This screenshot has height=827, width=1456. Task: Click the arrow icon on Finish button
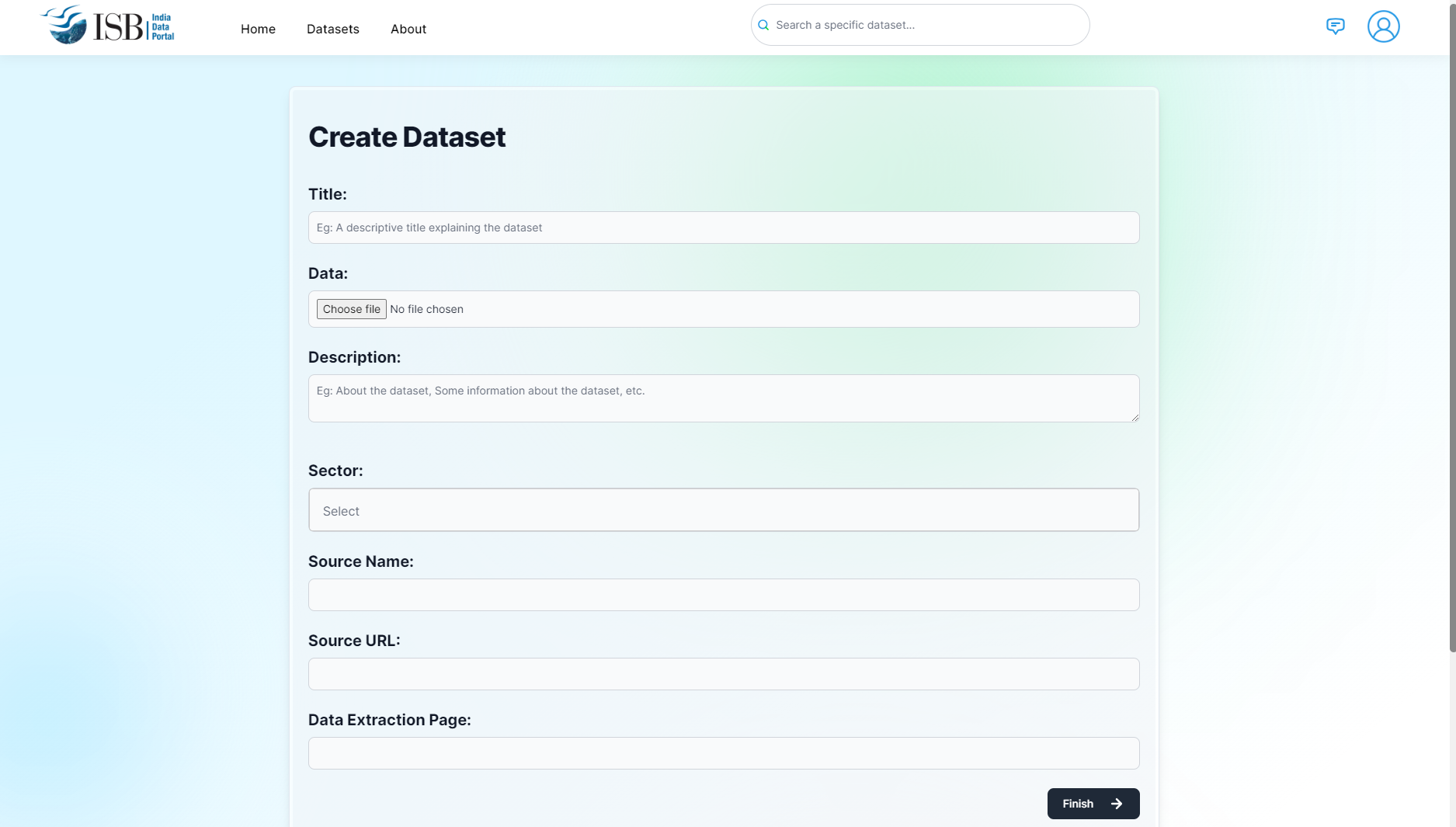[1117, 804]
